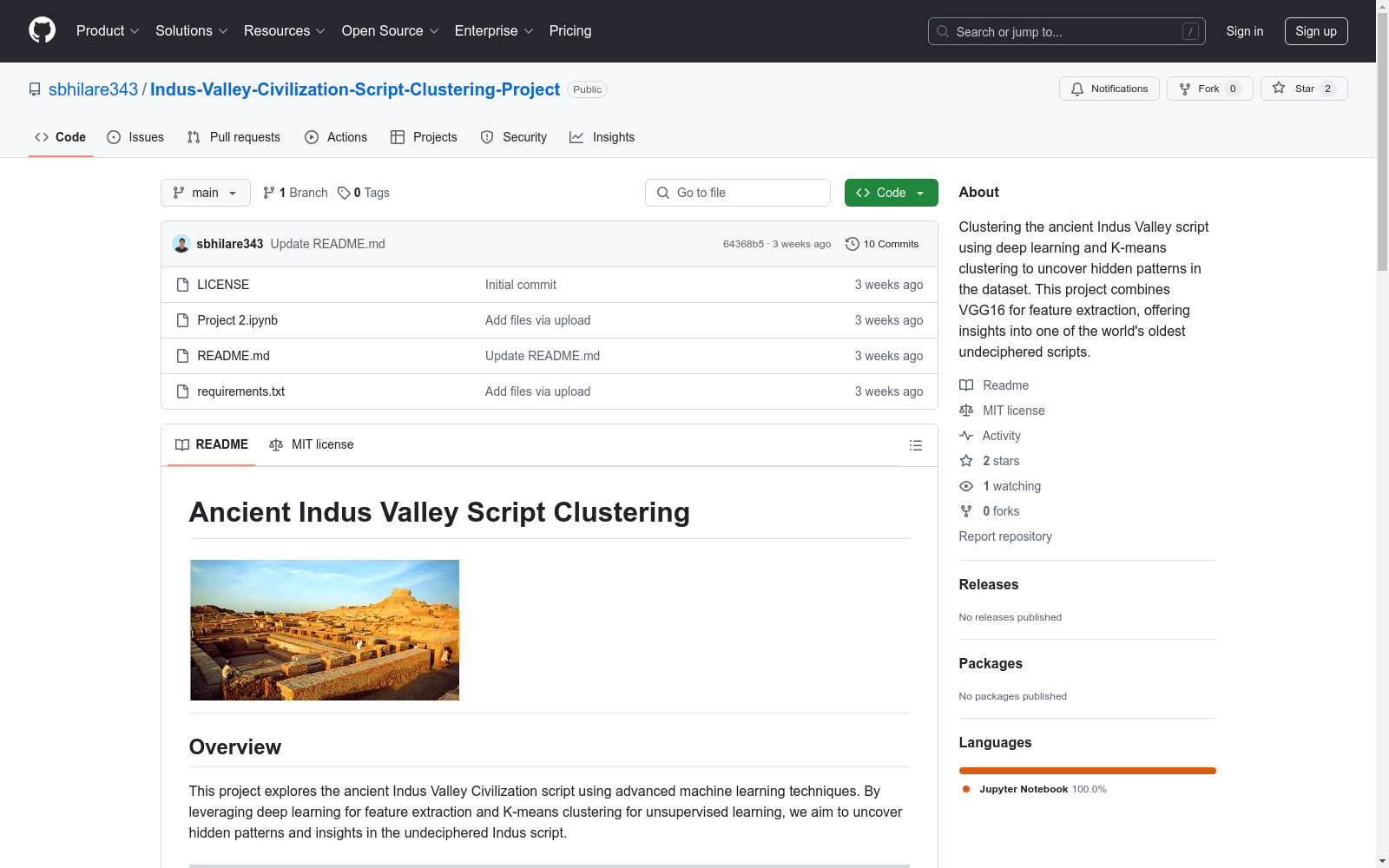1389x868 pixels.
Task: Open the README outline list icon
Action: [x=915, y=445]
